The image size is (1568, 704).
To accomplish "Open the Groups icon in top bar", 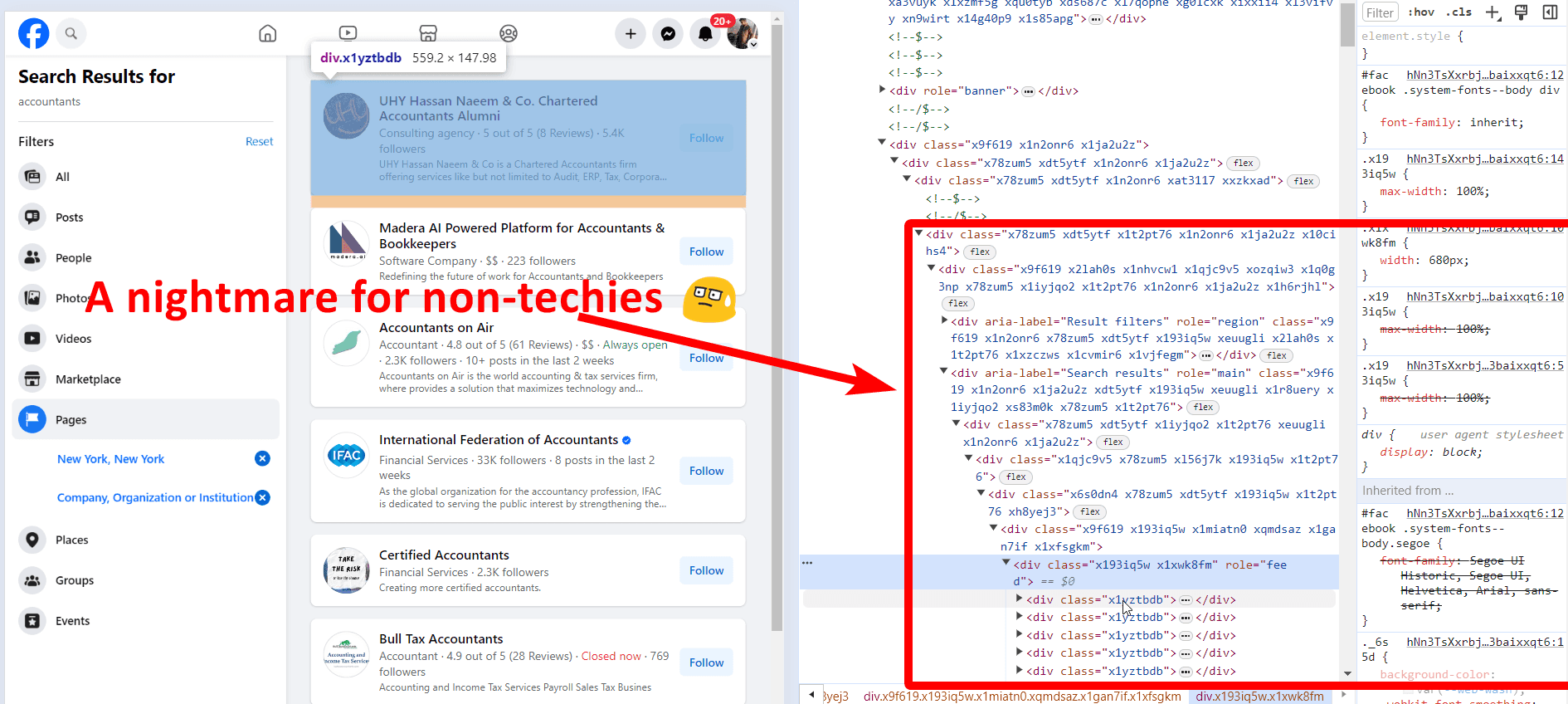I will click(509, 33).
